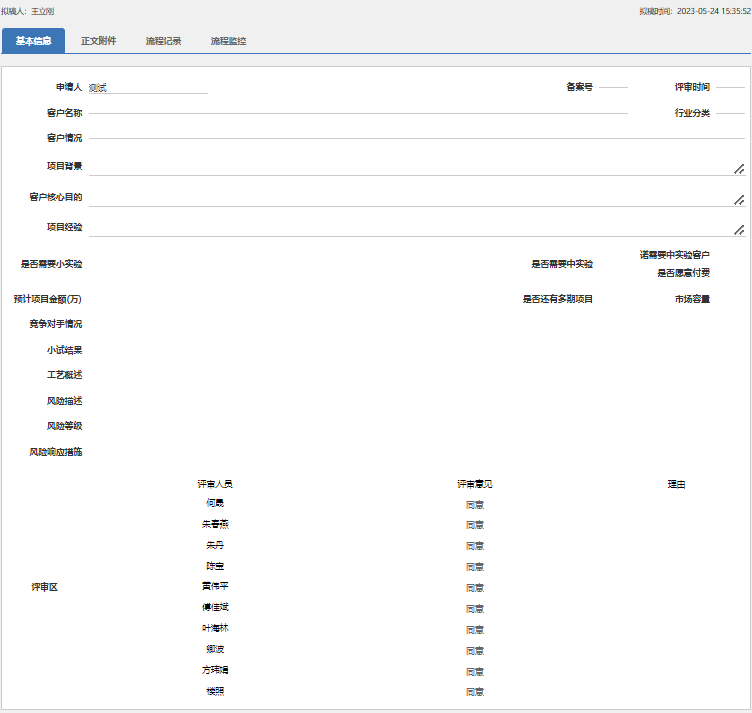Open the 流程监控 tab
Viewport: 752px width, 713px height.
point(228,41)
